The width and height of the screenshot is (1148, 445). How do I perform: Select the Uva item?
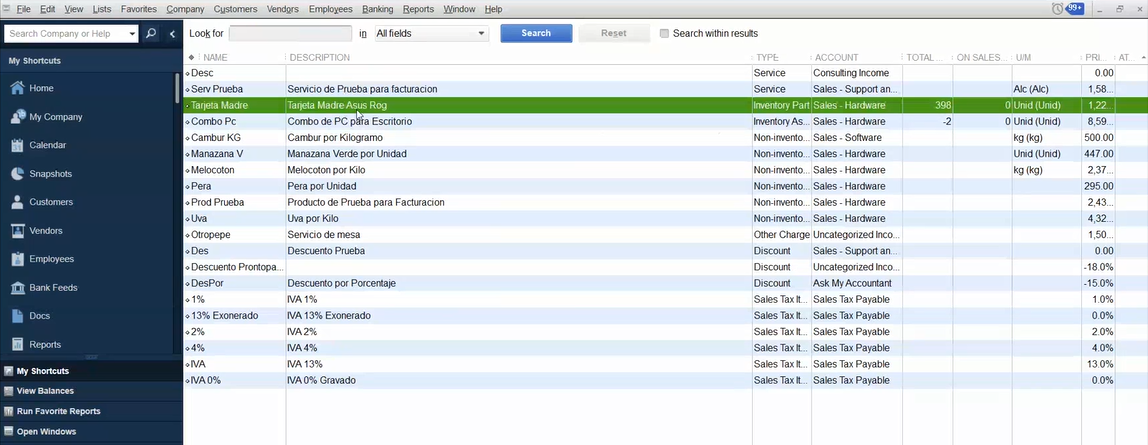point(199,218)
